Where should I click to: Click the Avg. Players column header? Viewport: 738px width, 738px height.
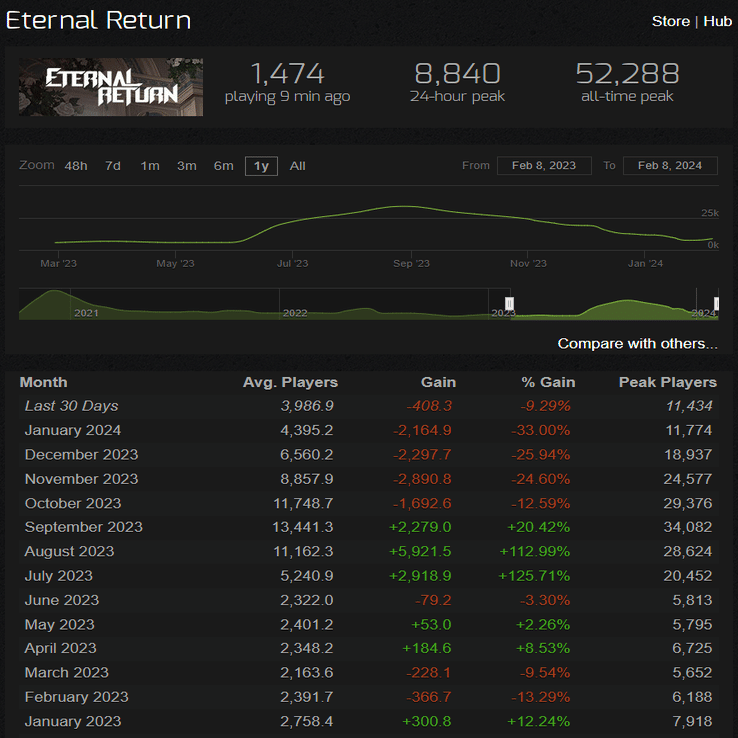pos(290,382)
